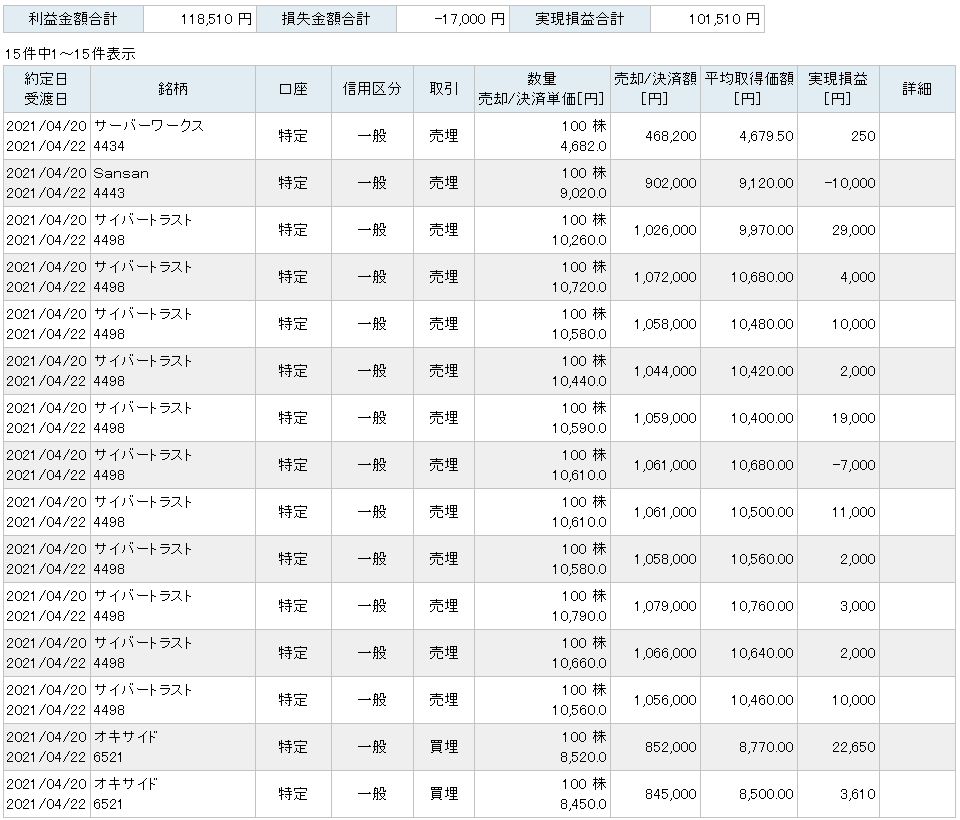Click the 1,072,000 settlement amount
This screenshot has width=960, height=820.
pos(665,277)
